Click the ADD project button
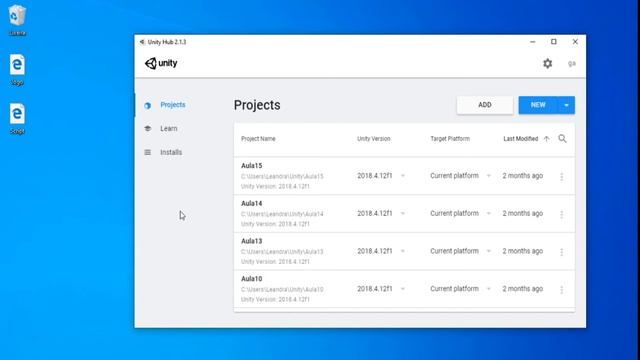 coord(485,105)
